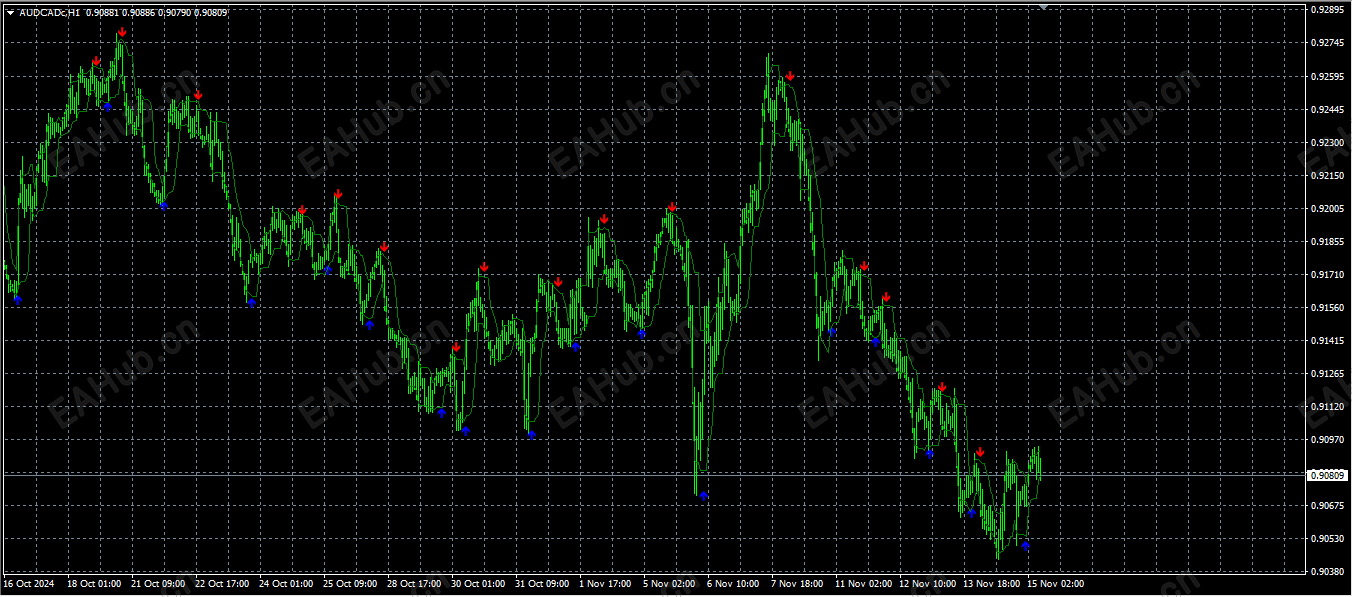Click the 24 Oct 01:00 time axis label
The height and width of the screenshot is (597, 1352).
tap(286, 583)
